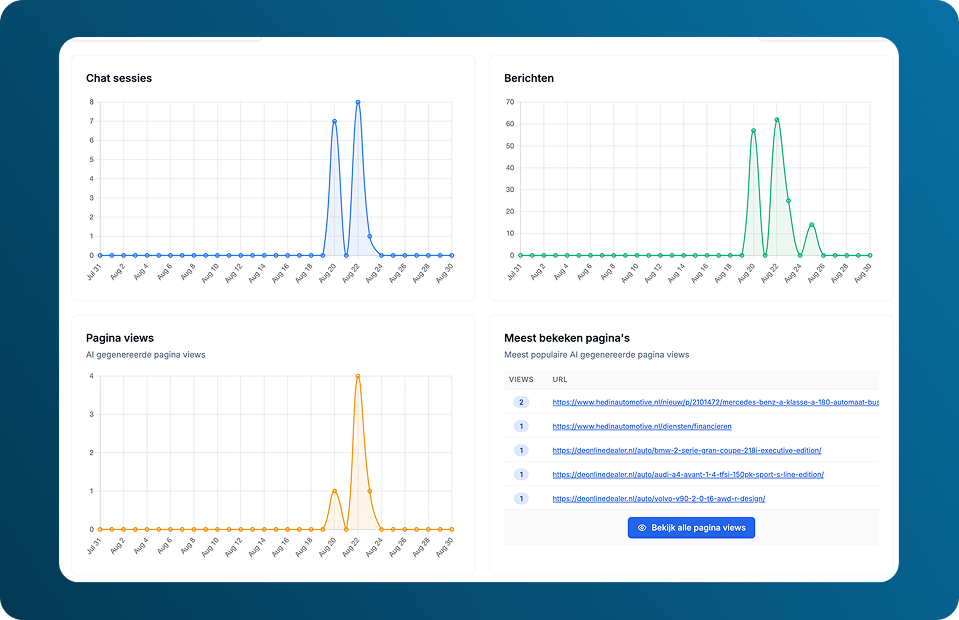Click the URL column header

tap(560, 379)
